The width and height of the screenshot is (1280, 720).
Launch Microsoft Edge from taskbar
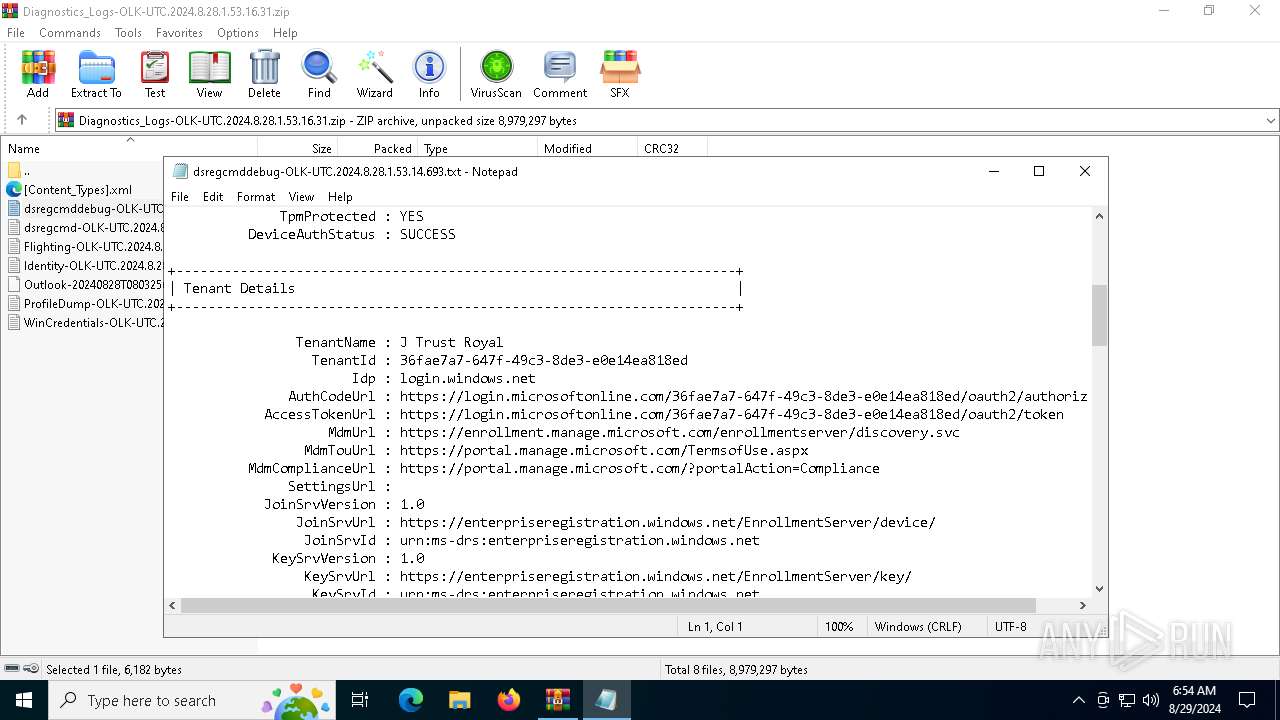point(411,700)
